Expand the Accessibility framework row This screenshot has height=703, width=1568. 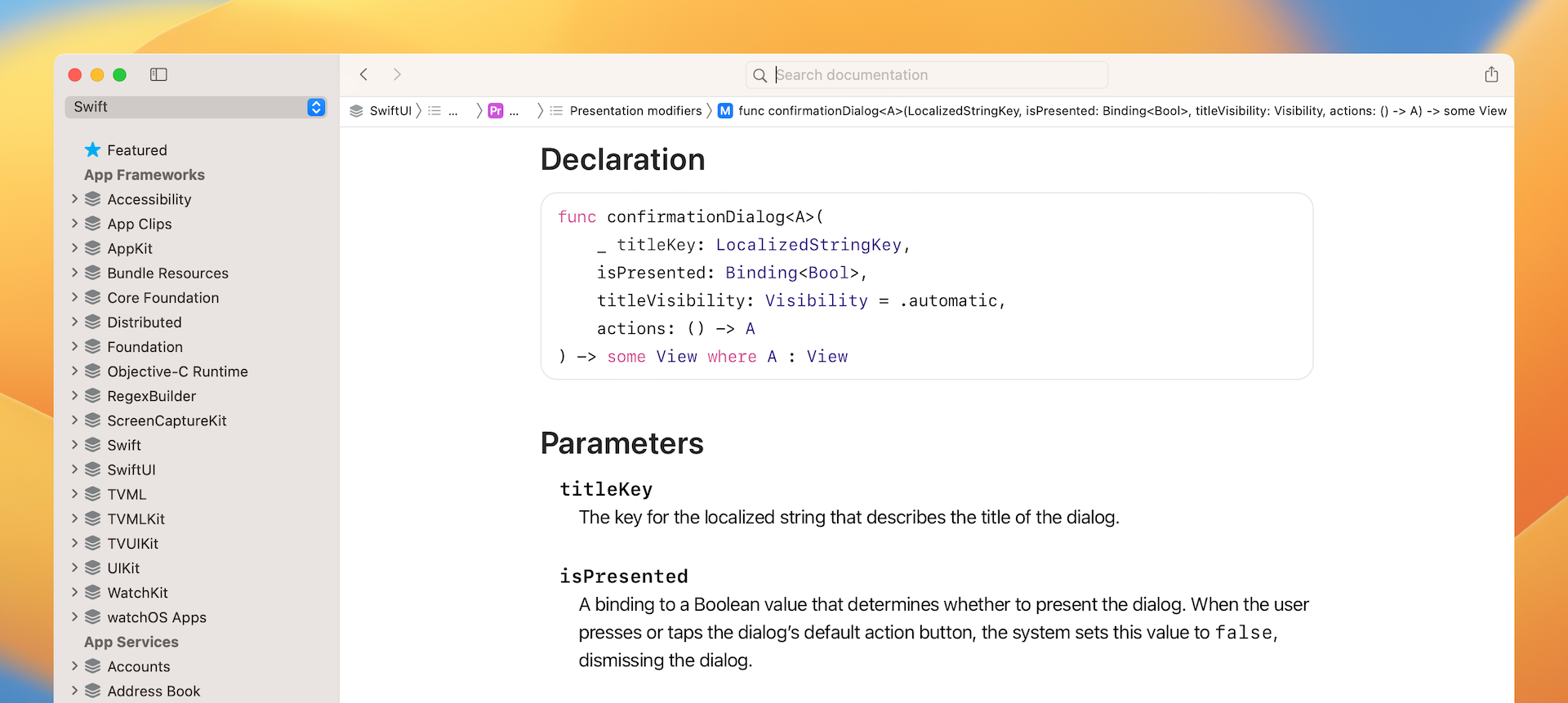(74, 199)
